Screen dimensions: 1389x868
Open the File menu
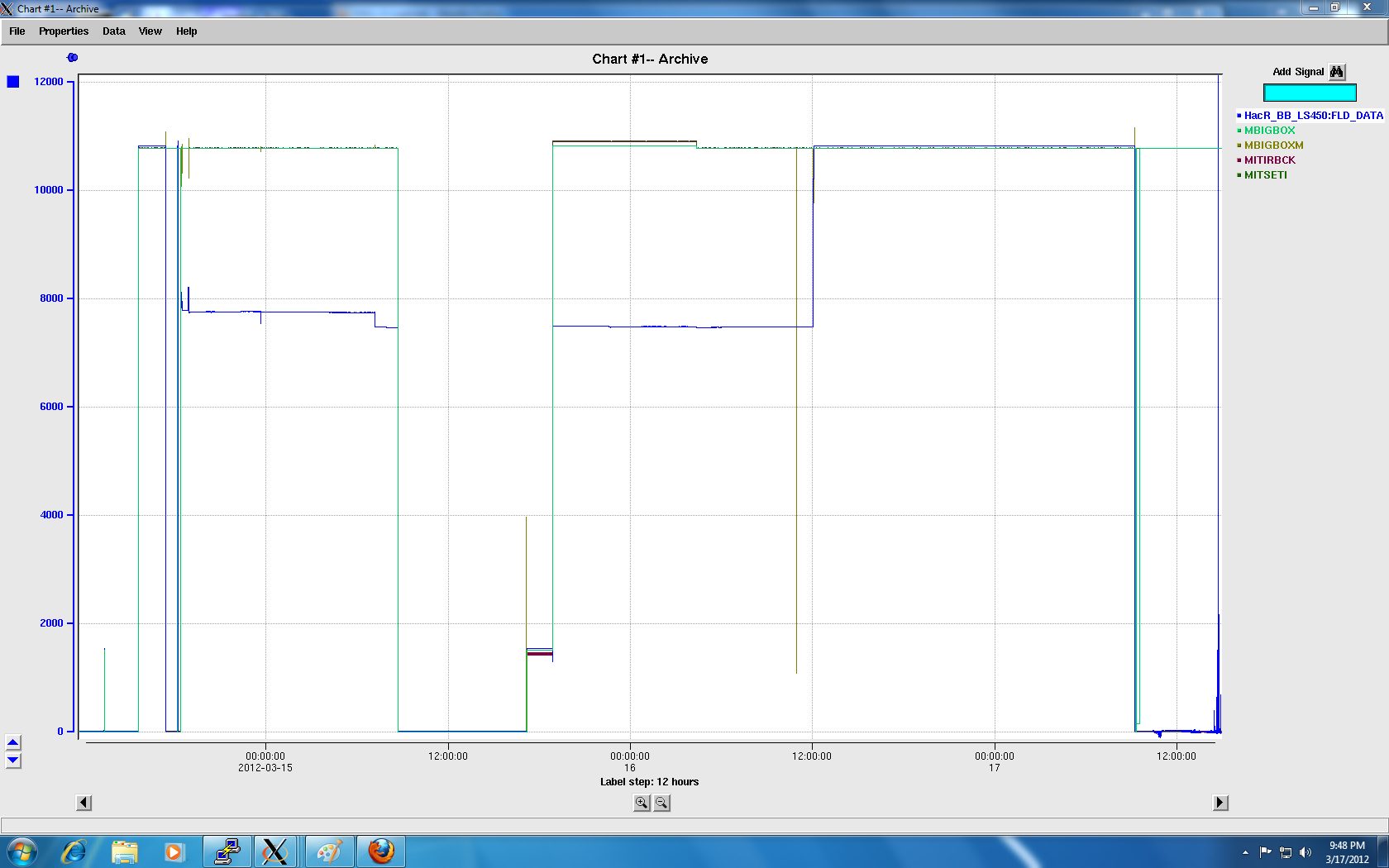(17, 31)
